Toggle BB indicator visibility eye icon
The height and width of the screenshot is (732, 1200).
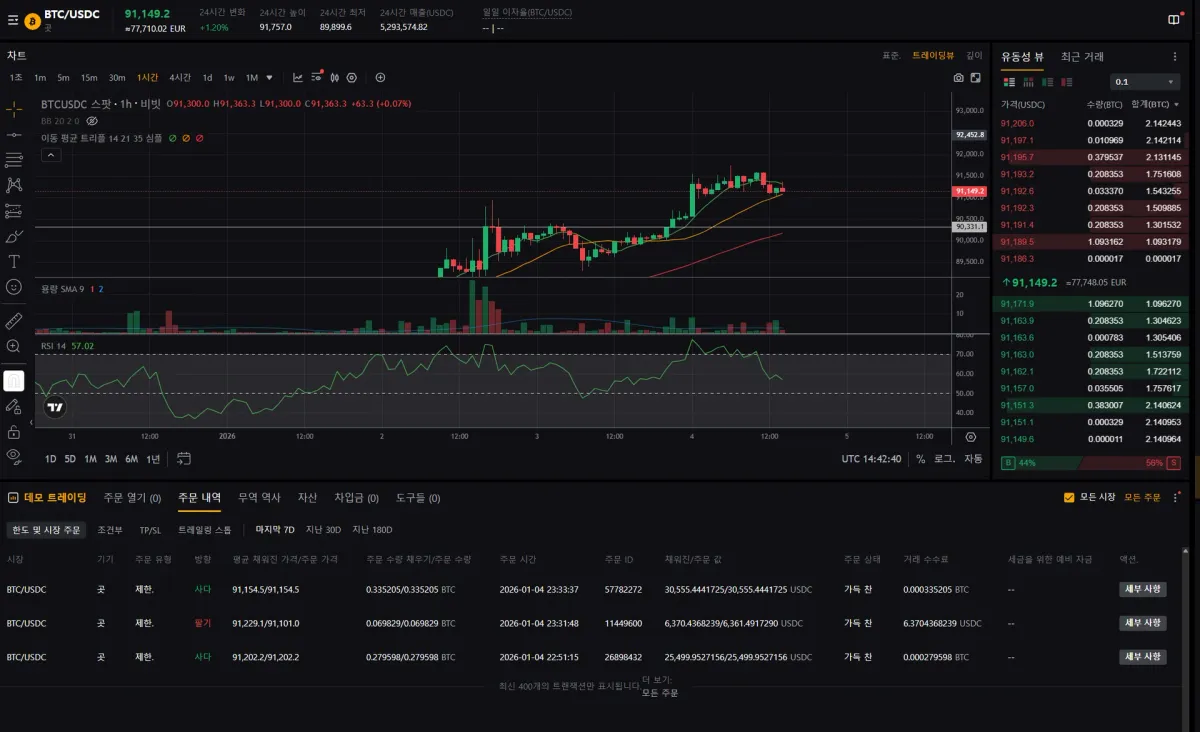[92, 120]
